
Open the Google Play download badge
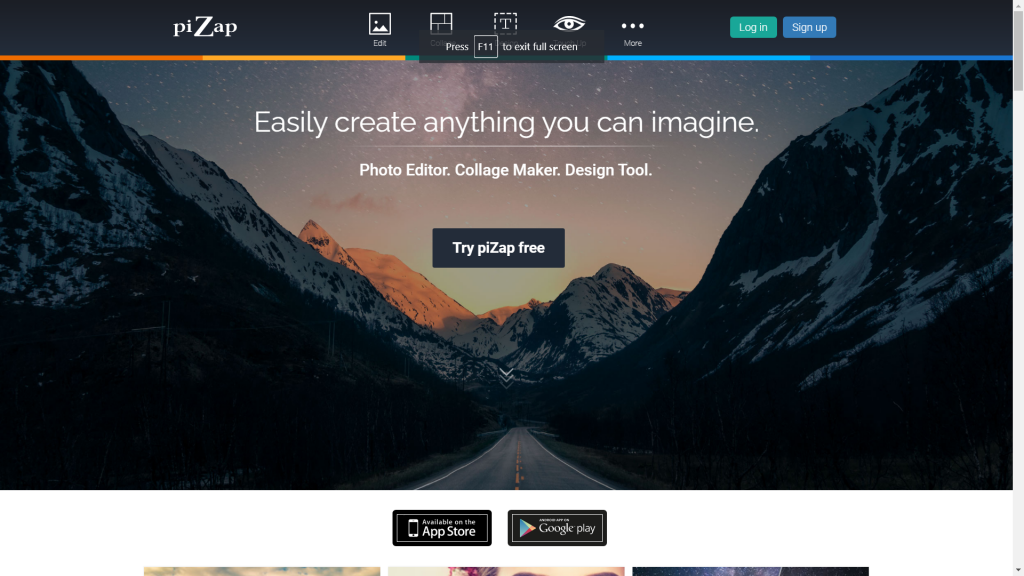(x=557, y=528)
